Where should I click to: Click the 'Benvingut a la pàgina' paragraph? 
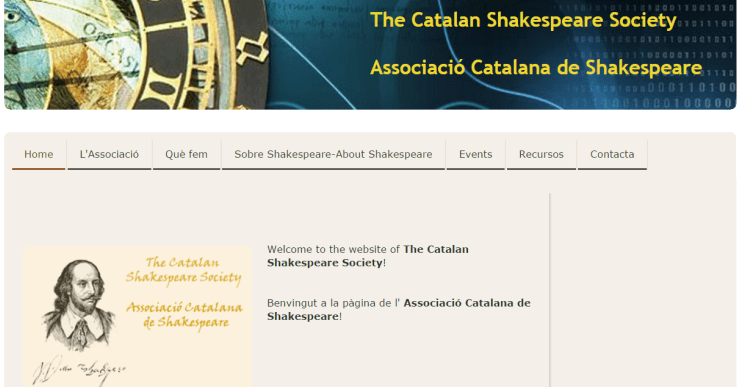click(x=399, y=310)
